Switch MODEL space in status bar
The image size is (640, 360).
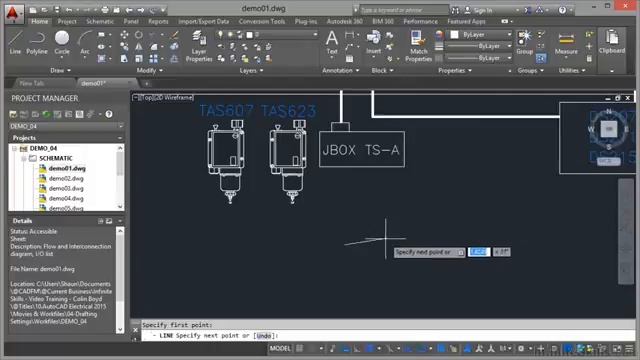pos(280,348)
